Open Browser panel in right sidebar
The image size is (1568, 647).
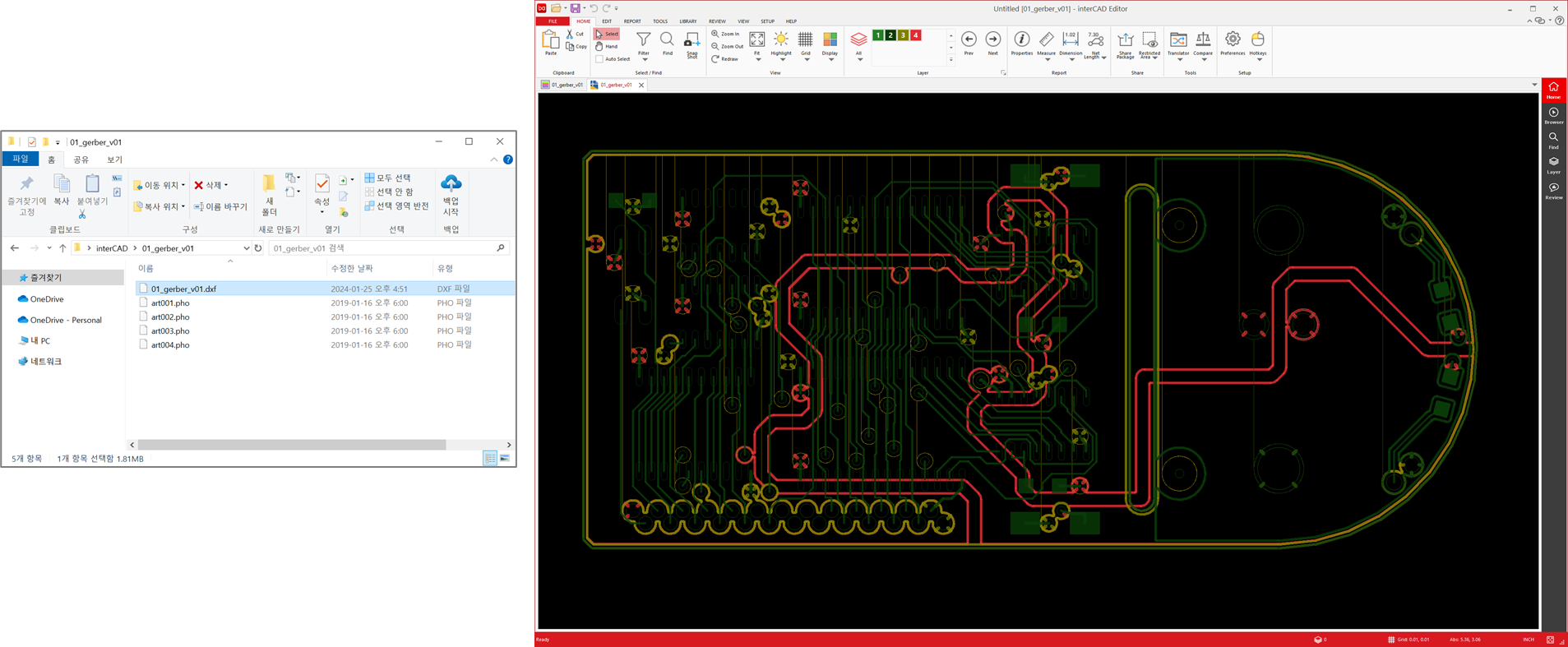(1553, 116)
